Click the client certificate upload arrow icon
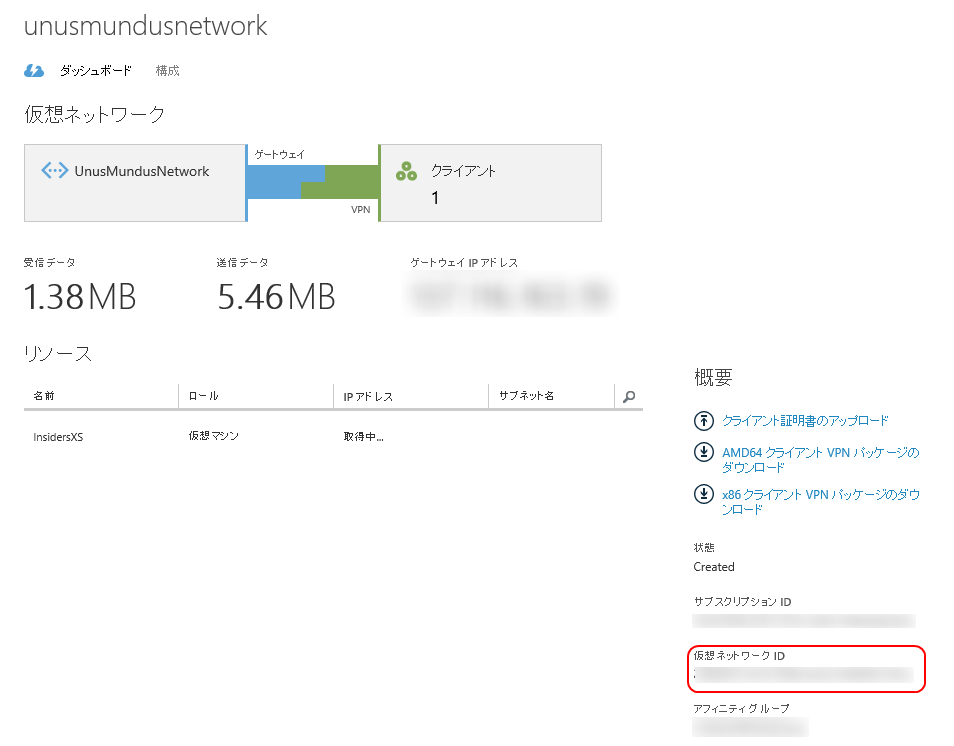 (x=704, y=421)
